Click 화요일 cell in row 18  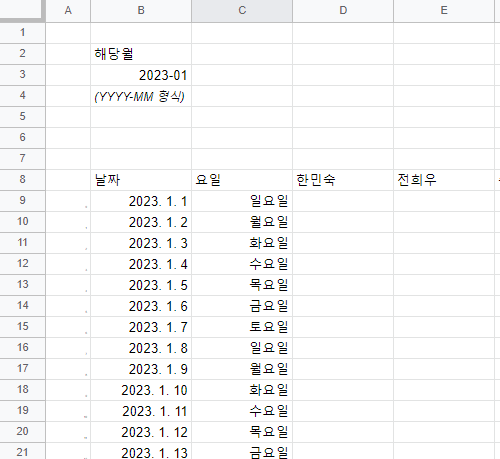click(242, 390)
